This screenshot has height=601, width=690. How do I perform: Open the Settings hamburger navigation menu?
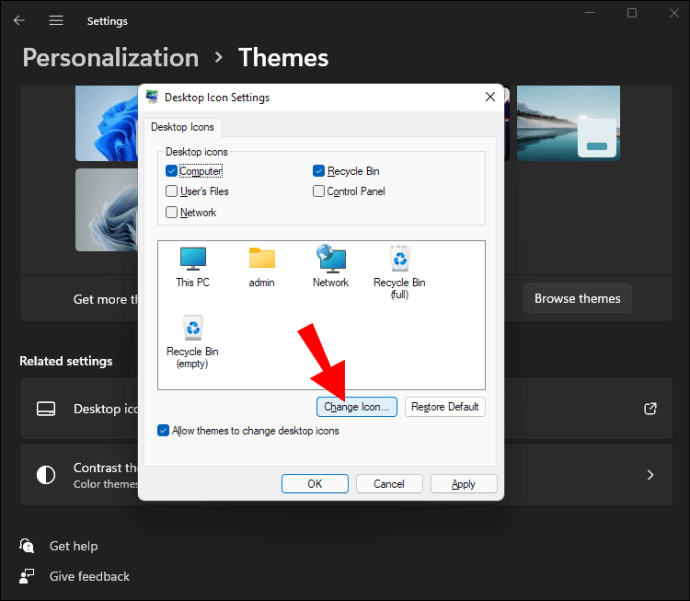56,20
